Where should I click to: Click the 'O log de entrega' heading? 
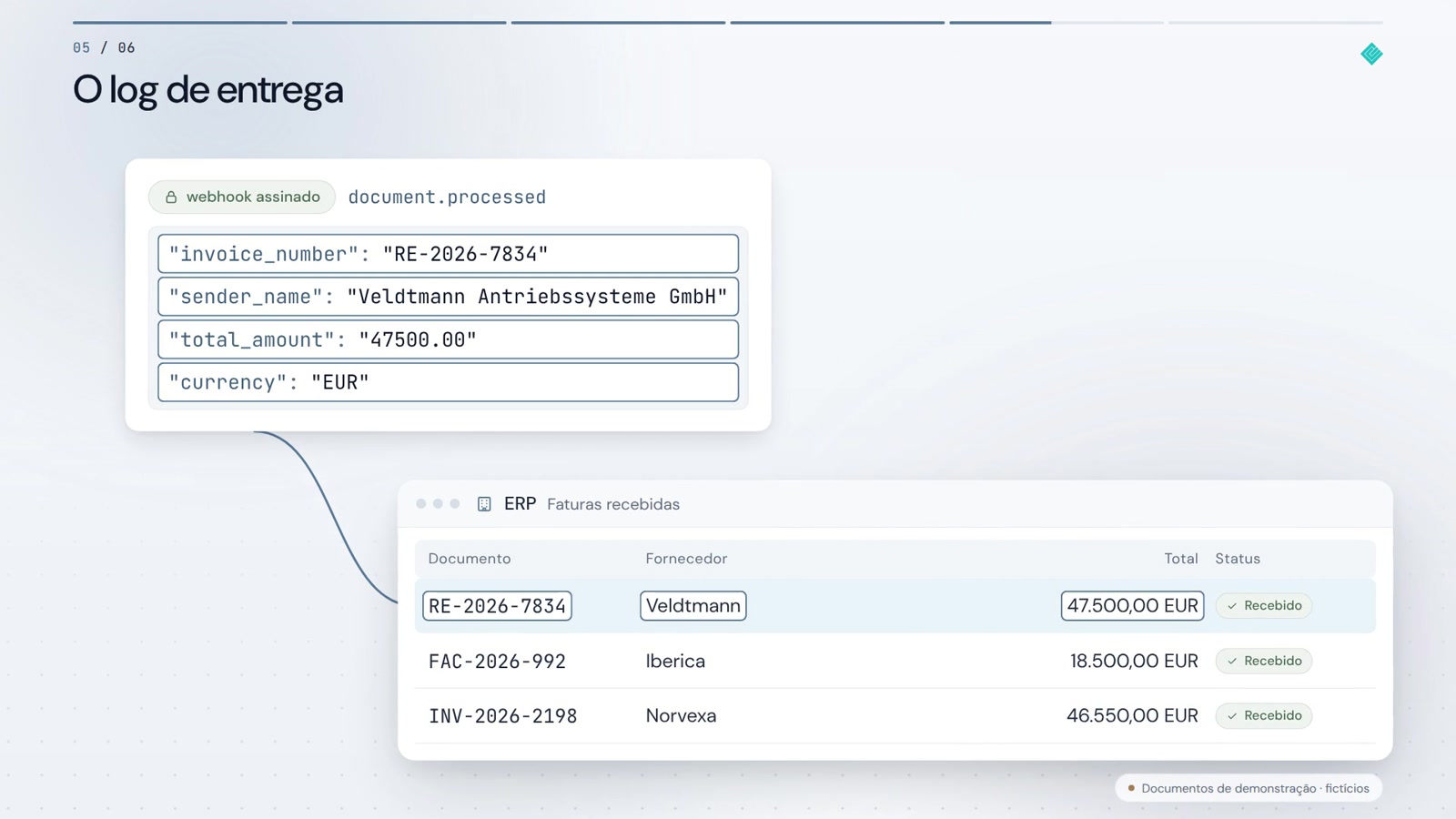(208, 90)
